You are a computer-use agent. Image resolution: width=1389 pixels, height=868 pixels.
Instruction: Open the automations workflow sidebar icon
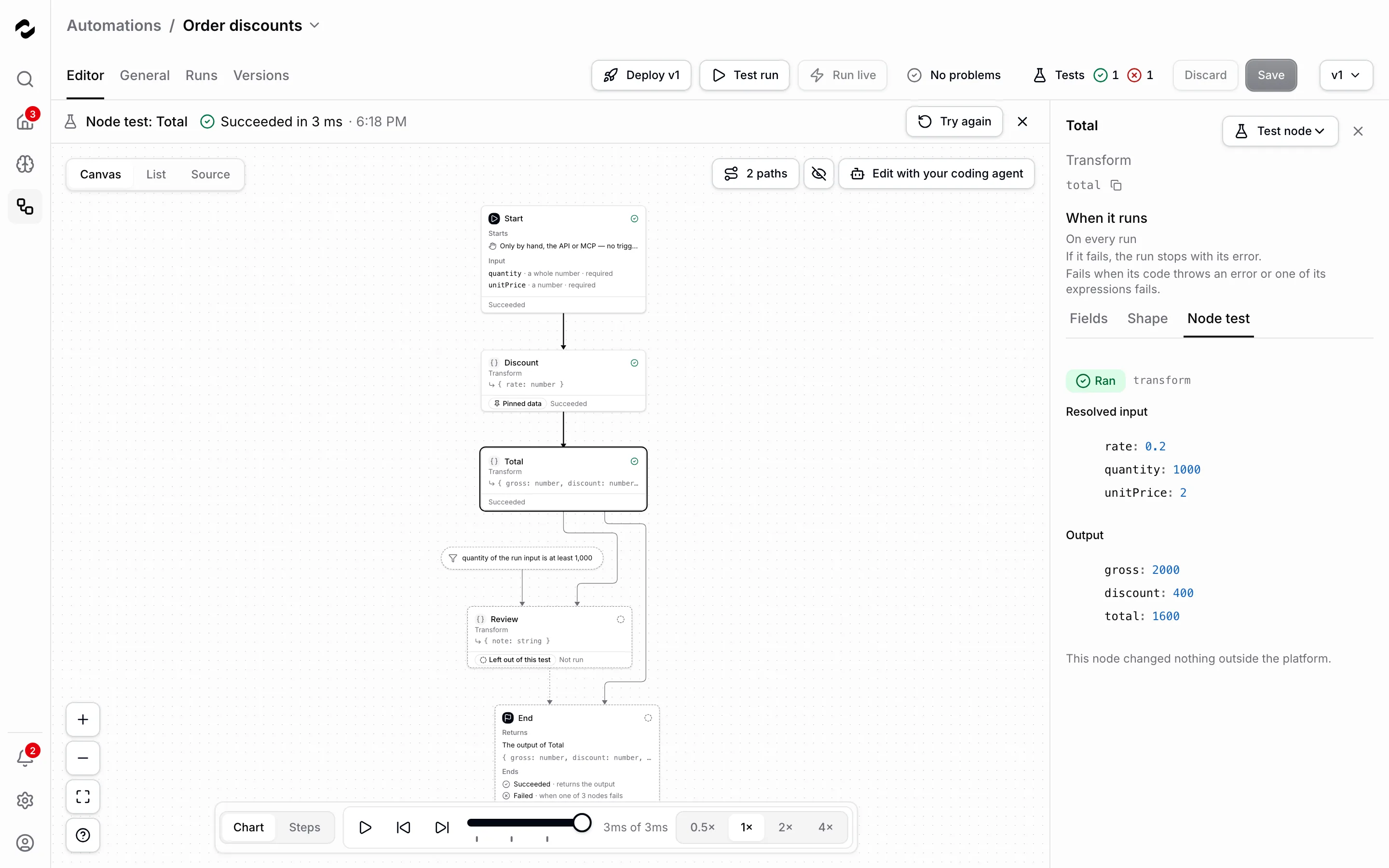[x=25, y=207]
